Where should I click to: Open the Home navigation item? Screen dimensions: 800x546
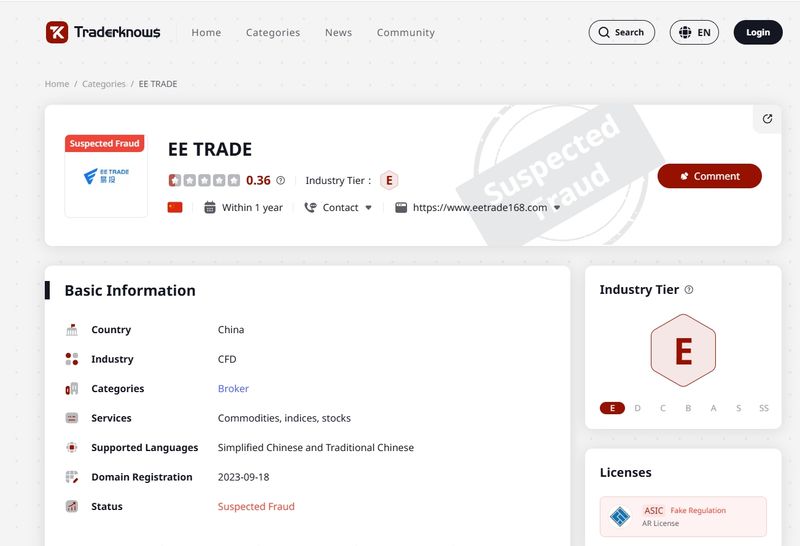[x=206, y=33]
